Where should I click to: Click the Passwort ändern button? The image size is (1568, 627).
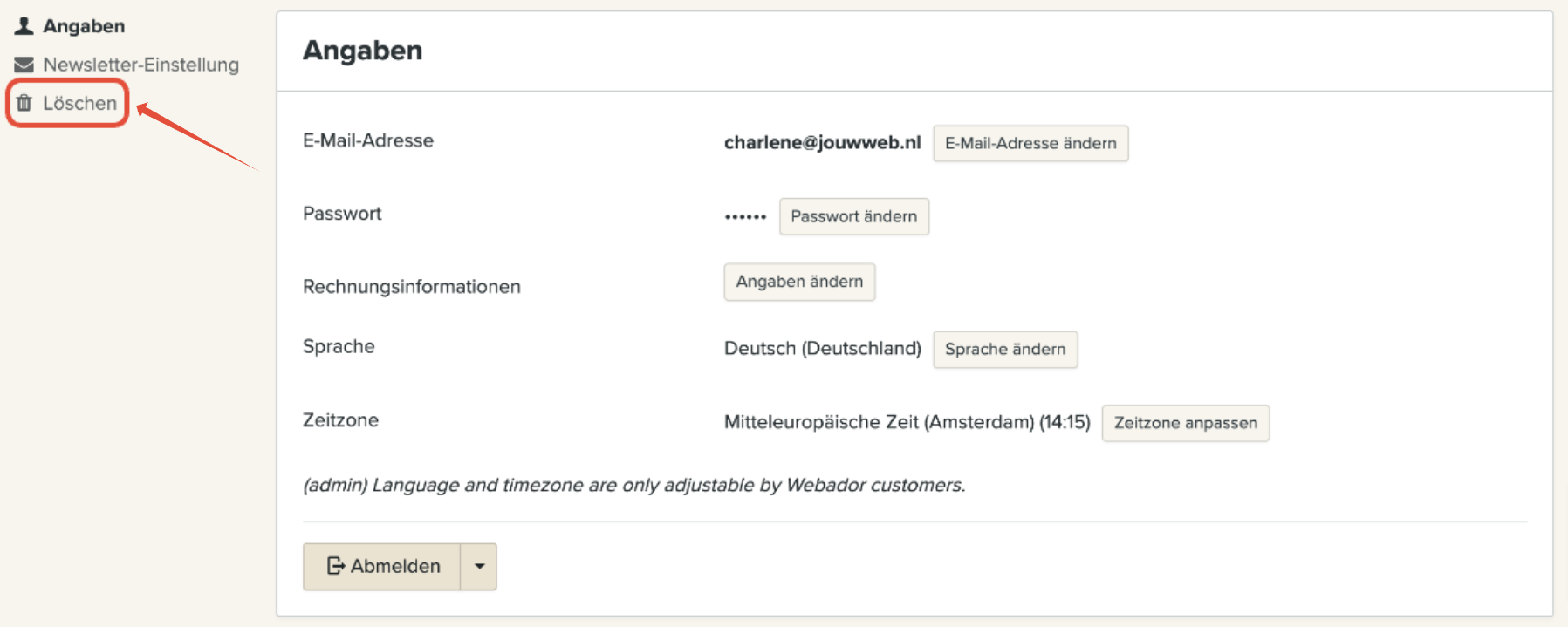(x=853, y=216)
